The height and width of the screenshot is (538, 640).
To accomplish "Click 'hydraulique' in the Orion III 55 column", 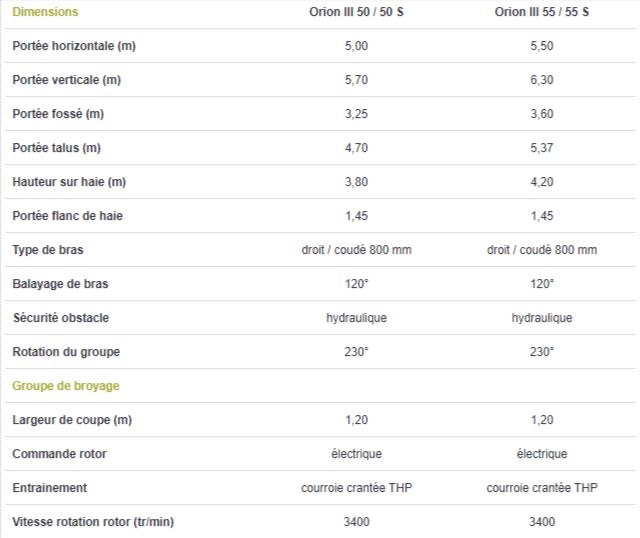I will point(542,318).
